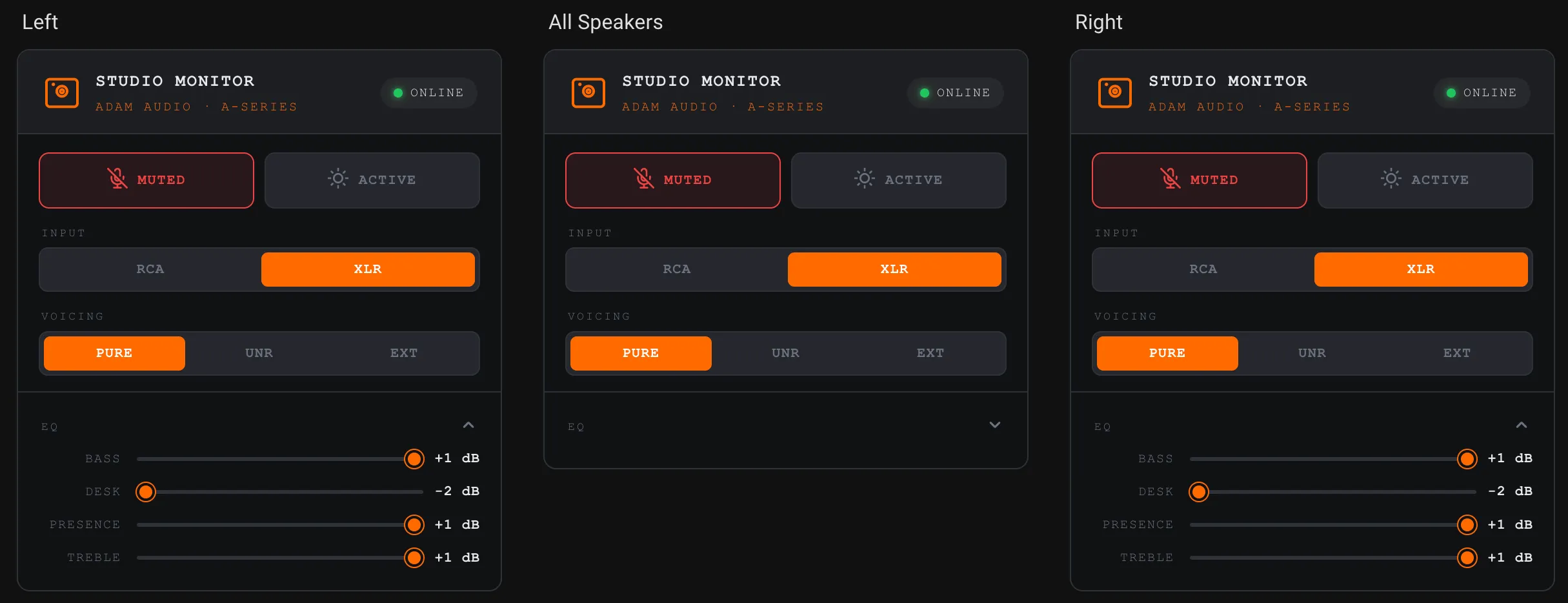Click the speaker icon in the Right panel header
Image resolution: width=1568 pixels, height=603 pixels.
(1115, 93)
